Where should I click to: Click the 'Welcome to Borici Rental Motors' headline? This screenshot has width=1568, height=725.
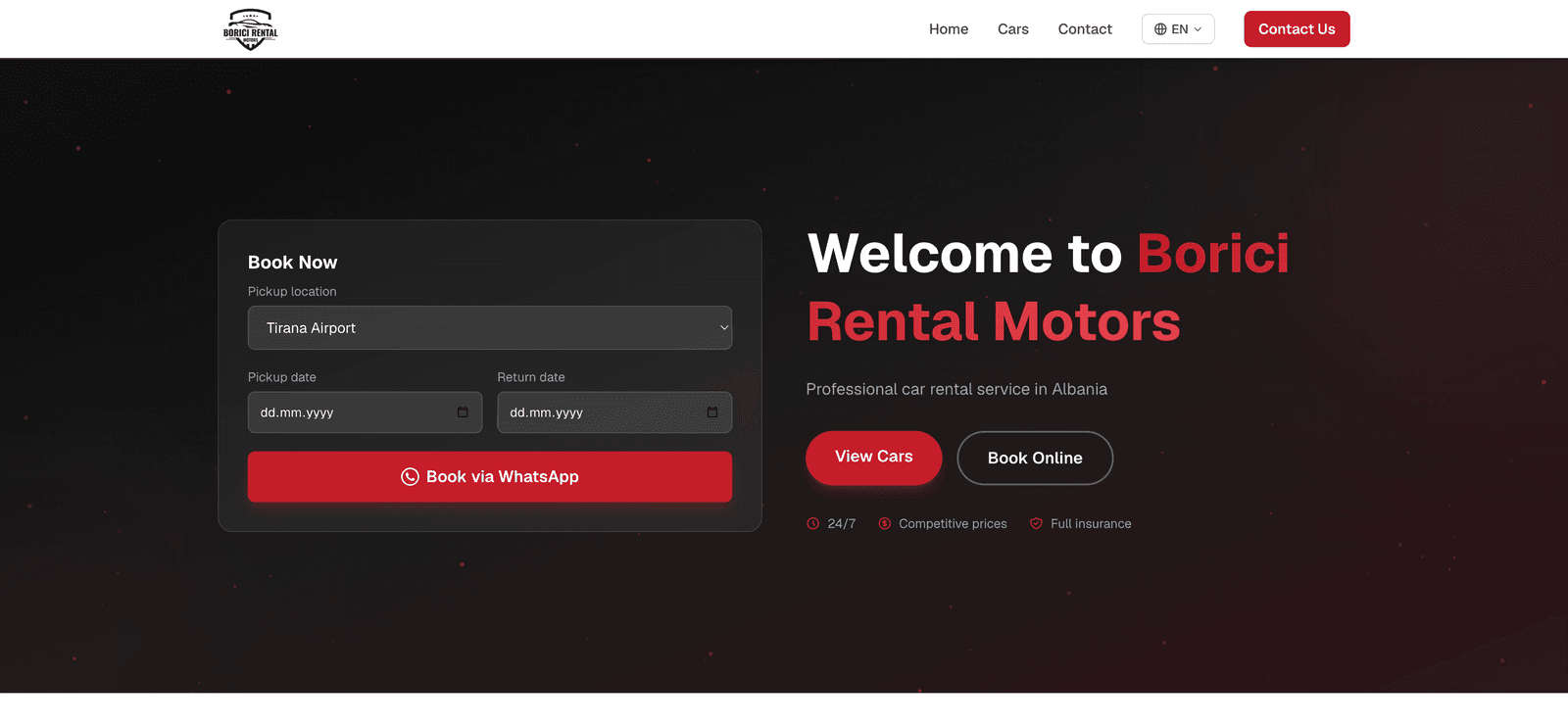coord(1048,287)
